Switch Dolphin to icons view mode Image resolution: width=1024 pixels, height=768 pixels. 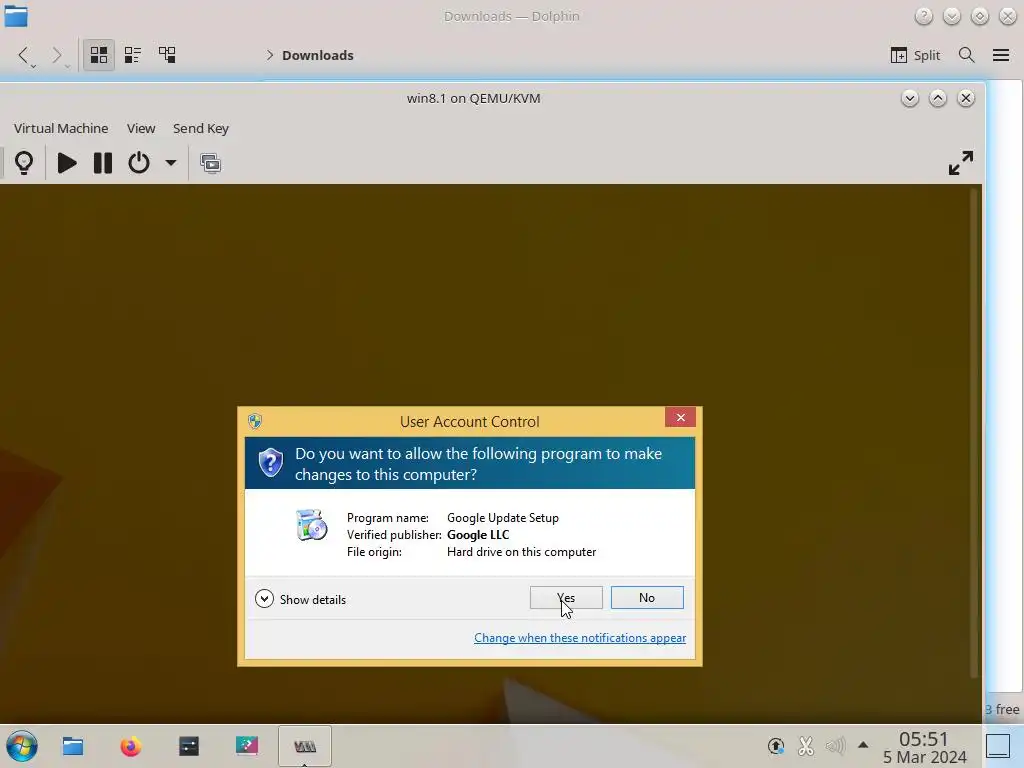pos(99,55)
